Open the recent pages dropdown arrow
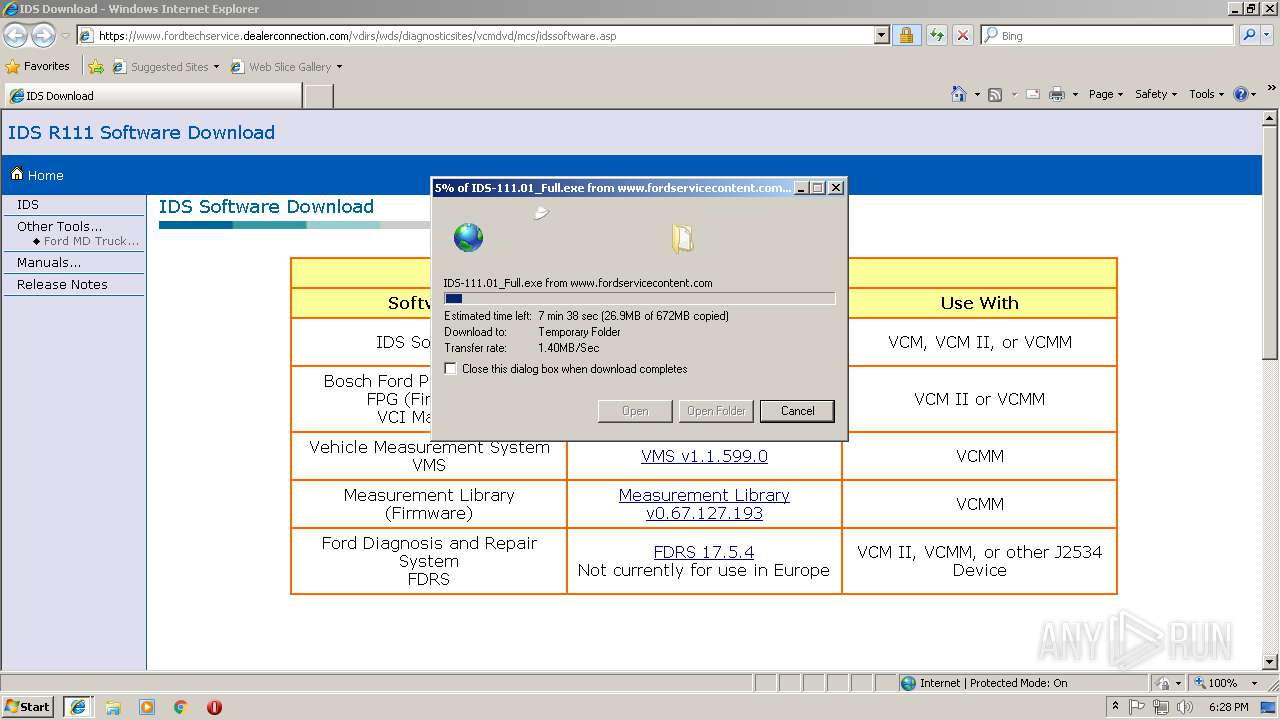1280x720 pixels. pos(65,36)
